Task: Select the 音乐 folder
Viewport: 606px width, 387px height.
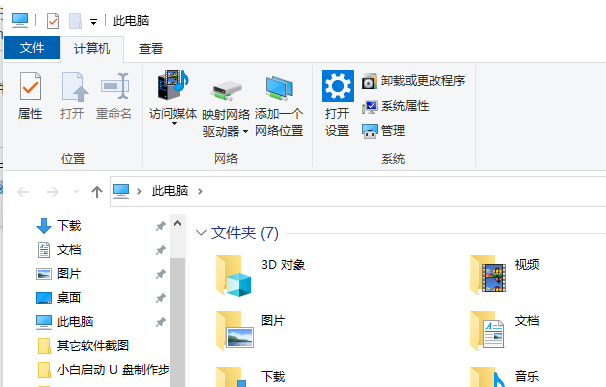Action: pos(505,377)
